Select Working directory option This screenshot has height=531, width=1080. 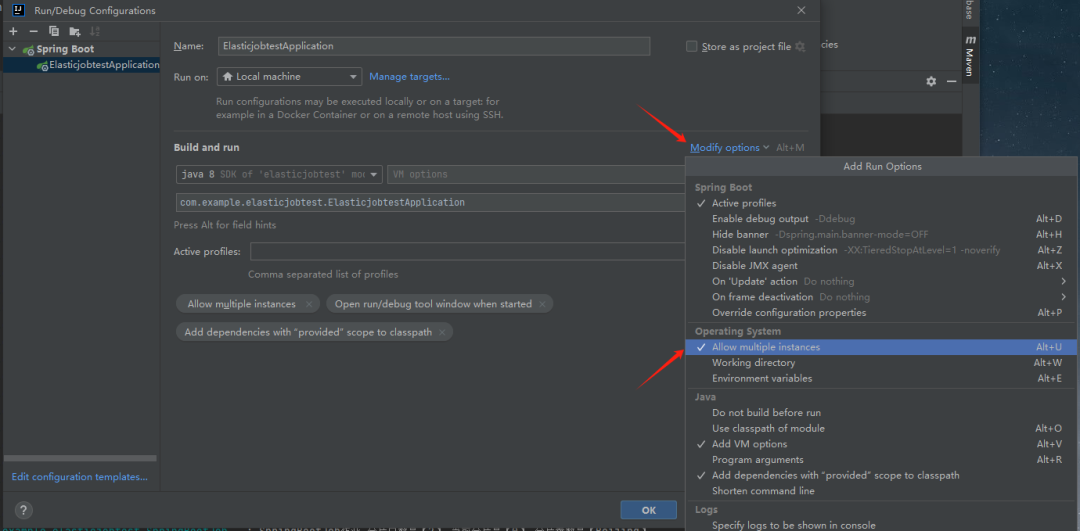point(881,363)
